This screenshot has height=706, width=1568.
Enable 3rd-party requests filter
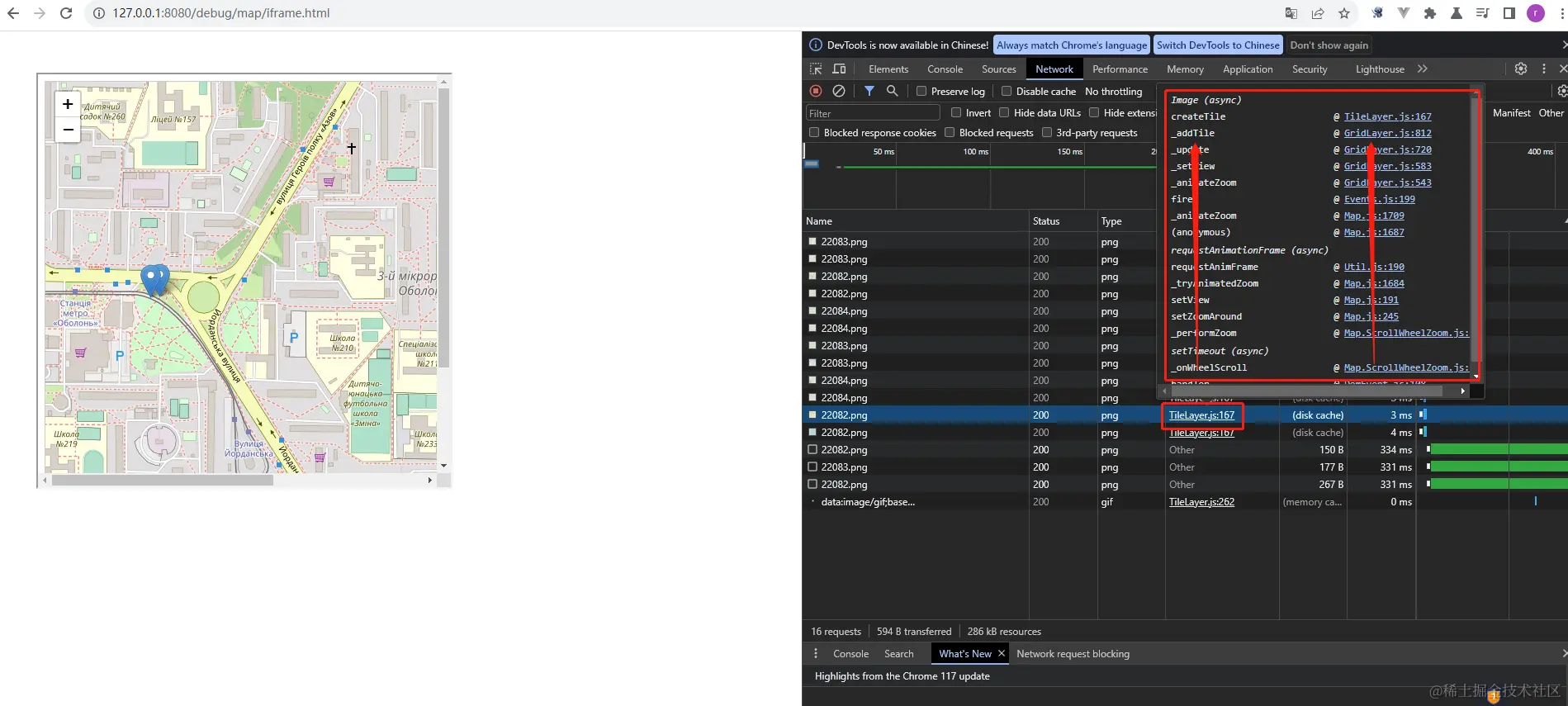1047,133
